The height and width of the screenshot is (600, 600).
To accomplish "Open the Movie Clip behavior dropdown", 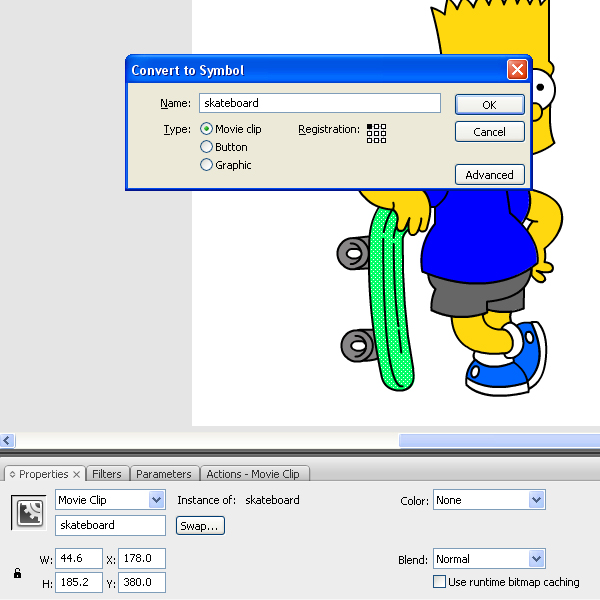I will (x=110, y=500).
